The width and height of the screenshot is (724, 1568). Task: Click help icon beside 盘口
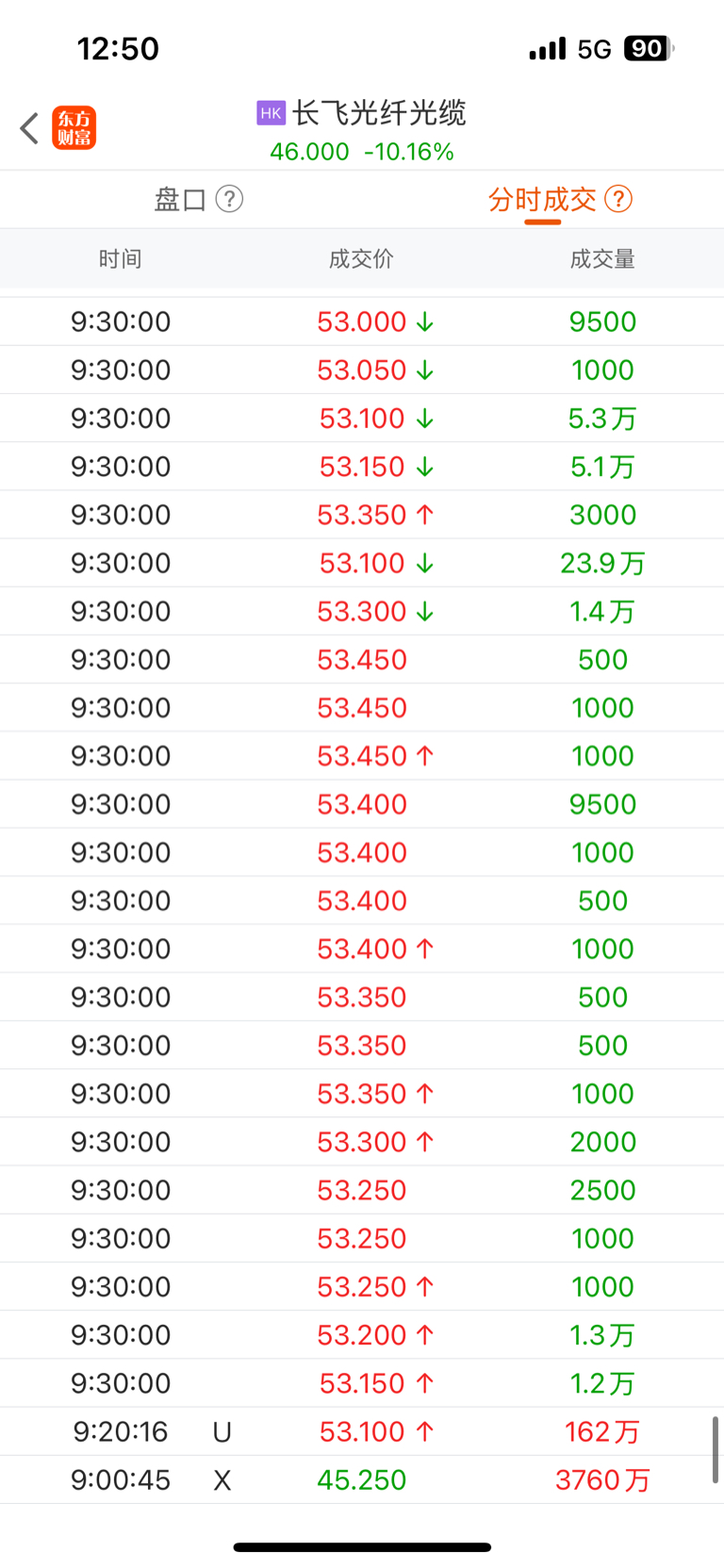229,199
